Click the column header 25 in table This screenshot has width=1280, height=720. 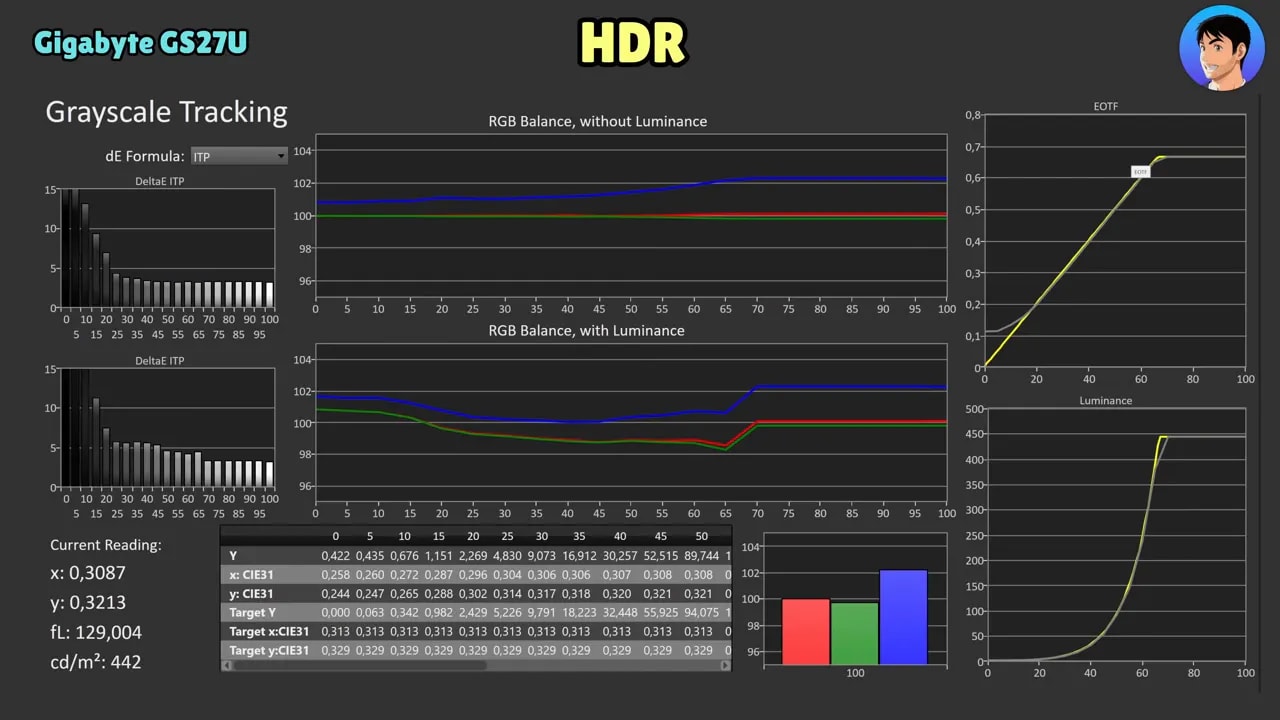507,537
